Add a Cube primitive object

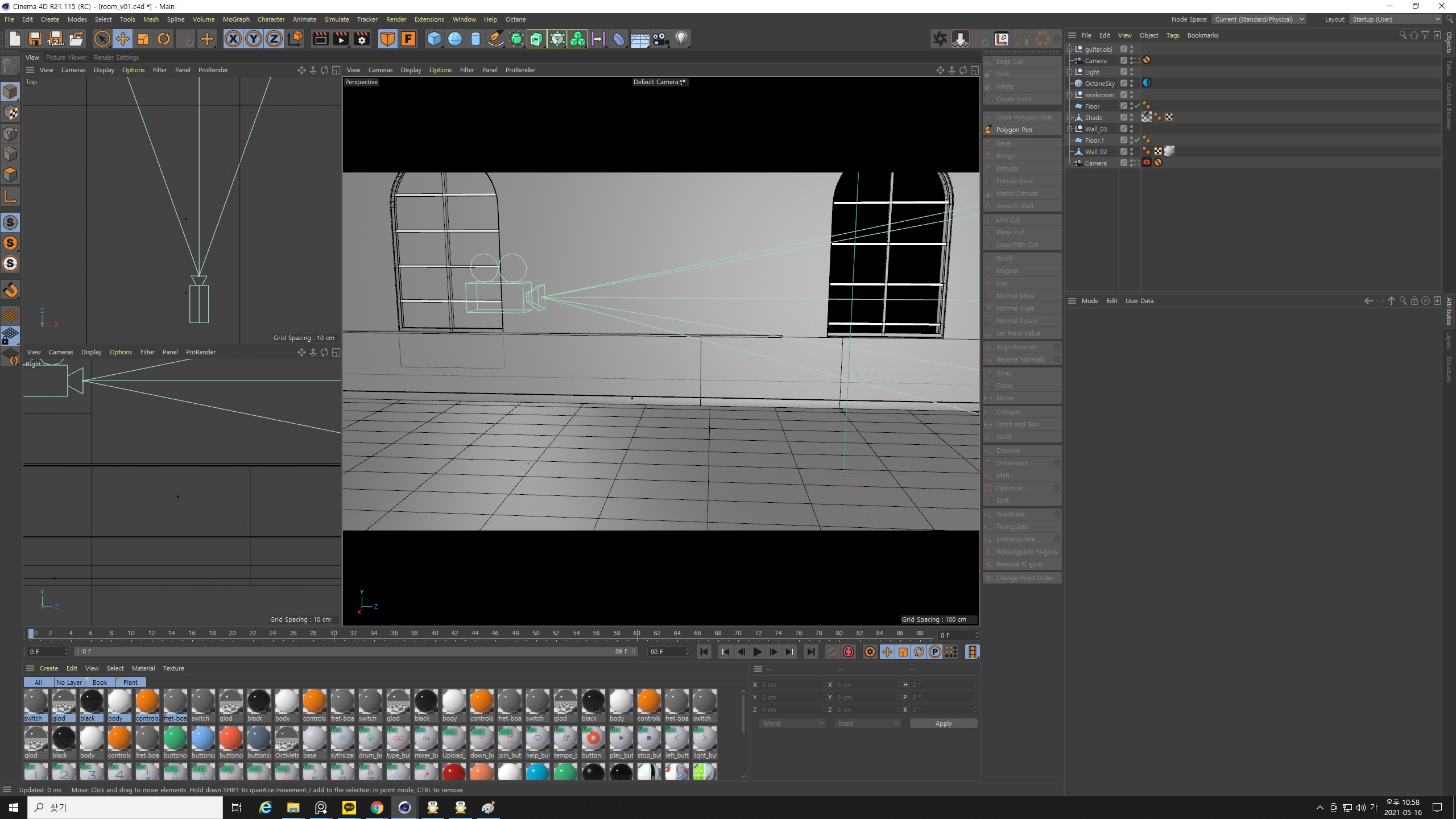click(434, 39)
